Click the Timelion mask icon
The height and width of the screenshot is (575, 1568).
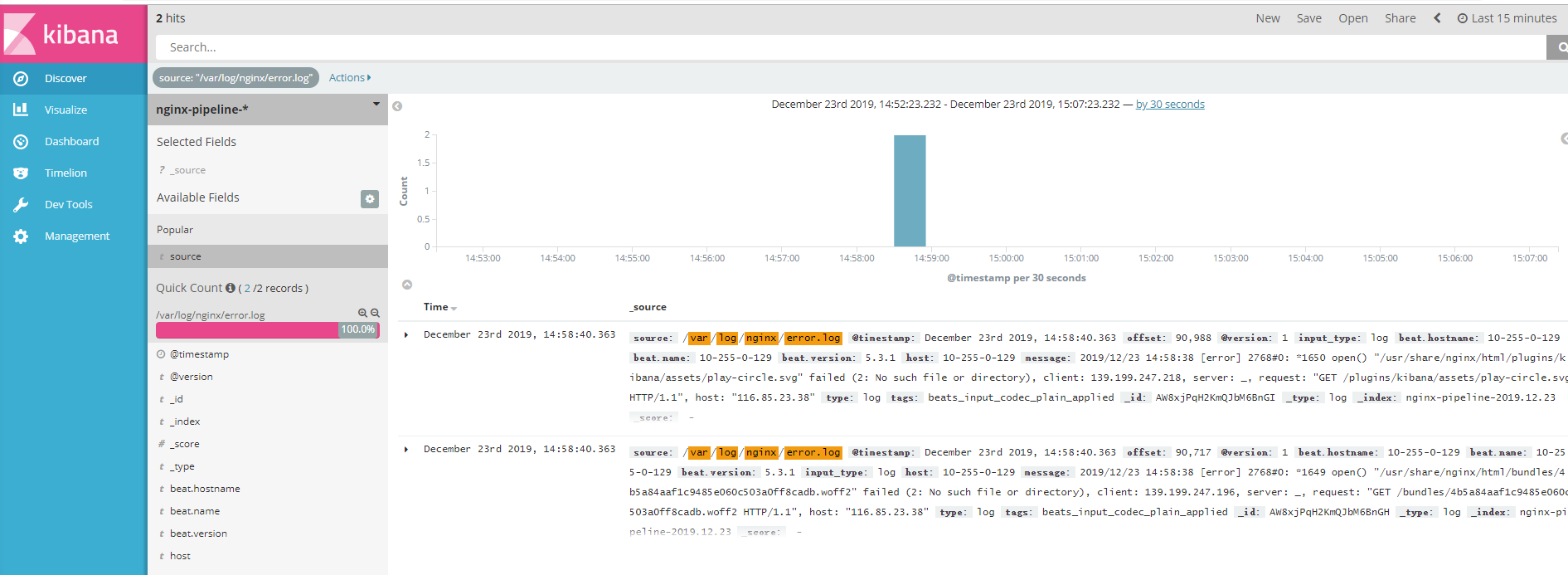(21, 173)
